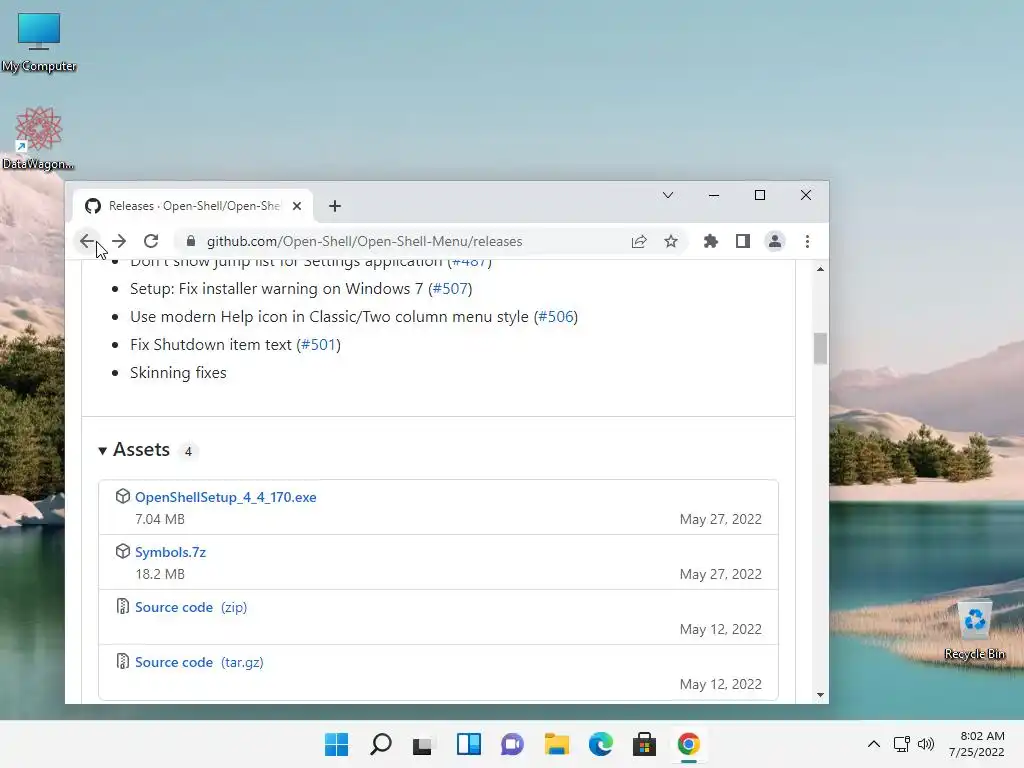
Task: Open the Chrome extensions puzzle icon
Action: [x=711, y=241]
